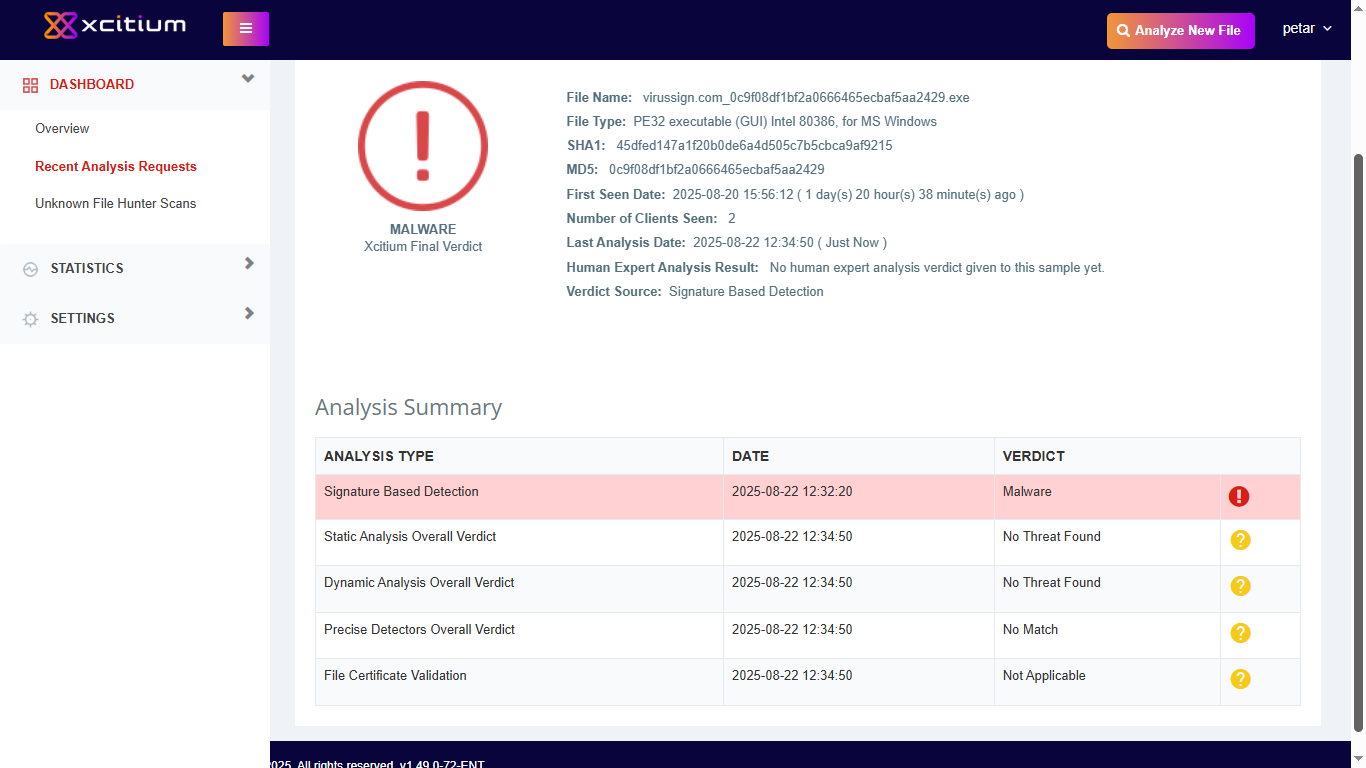Click question icon in Static Analysis row

(1240, 540)
